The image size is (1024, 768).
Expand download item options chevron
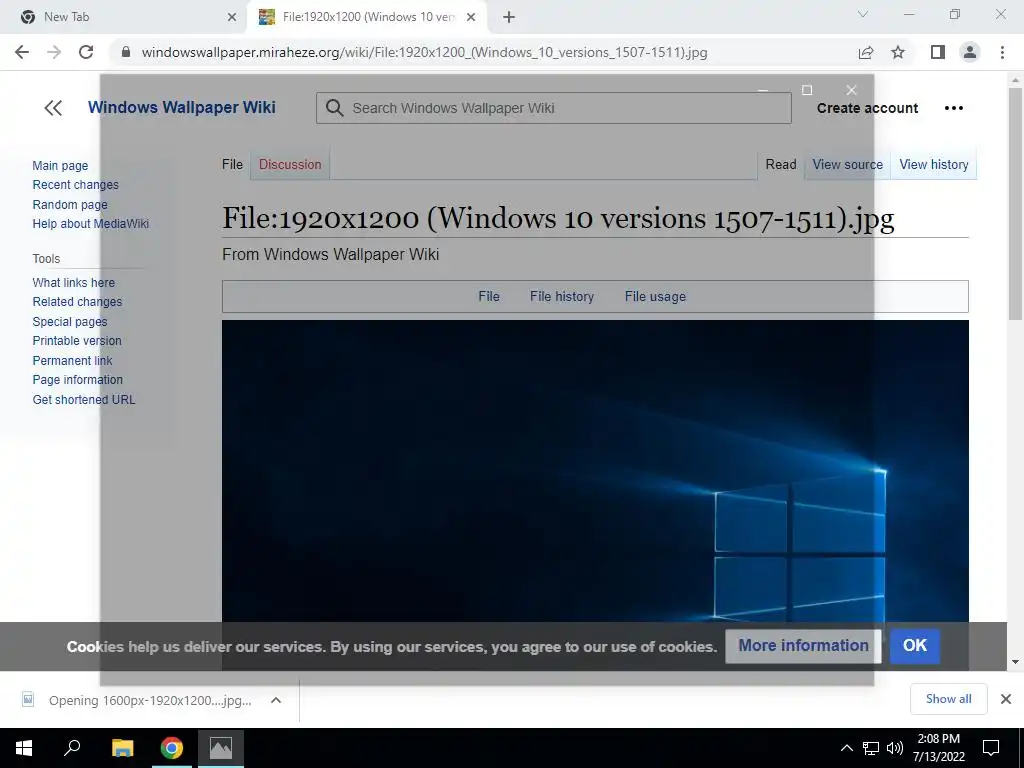tap(276, 700)
